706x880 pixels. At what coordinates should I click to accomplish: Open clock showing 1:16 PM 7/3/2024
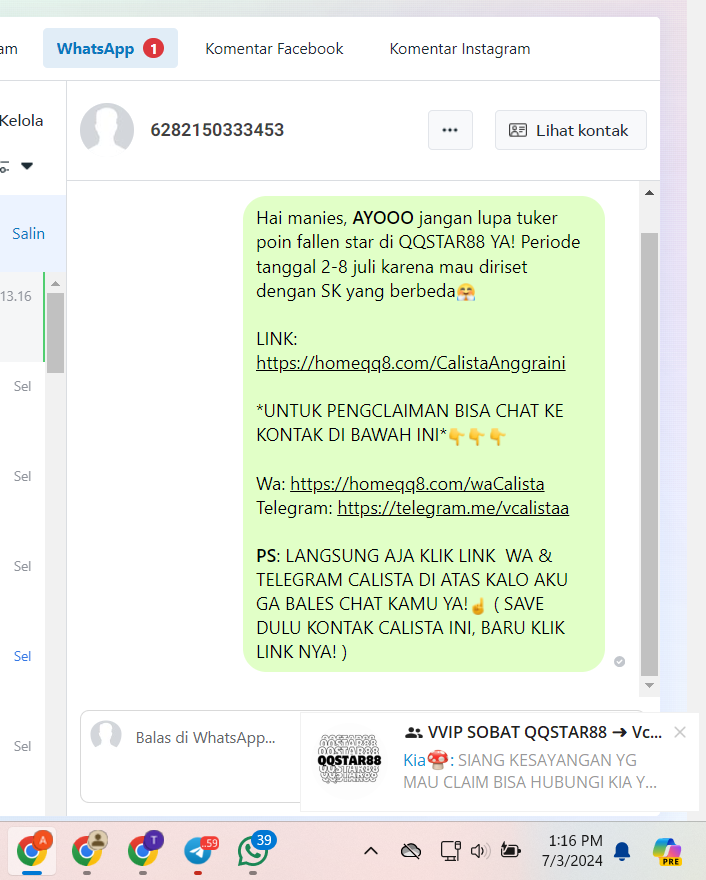[572, 850]
